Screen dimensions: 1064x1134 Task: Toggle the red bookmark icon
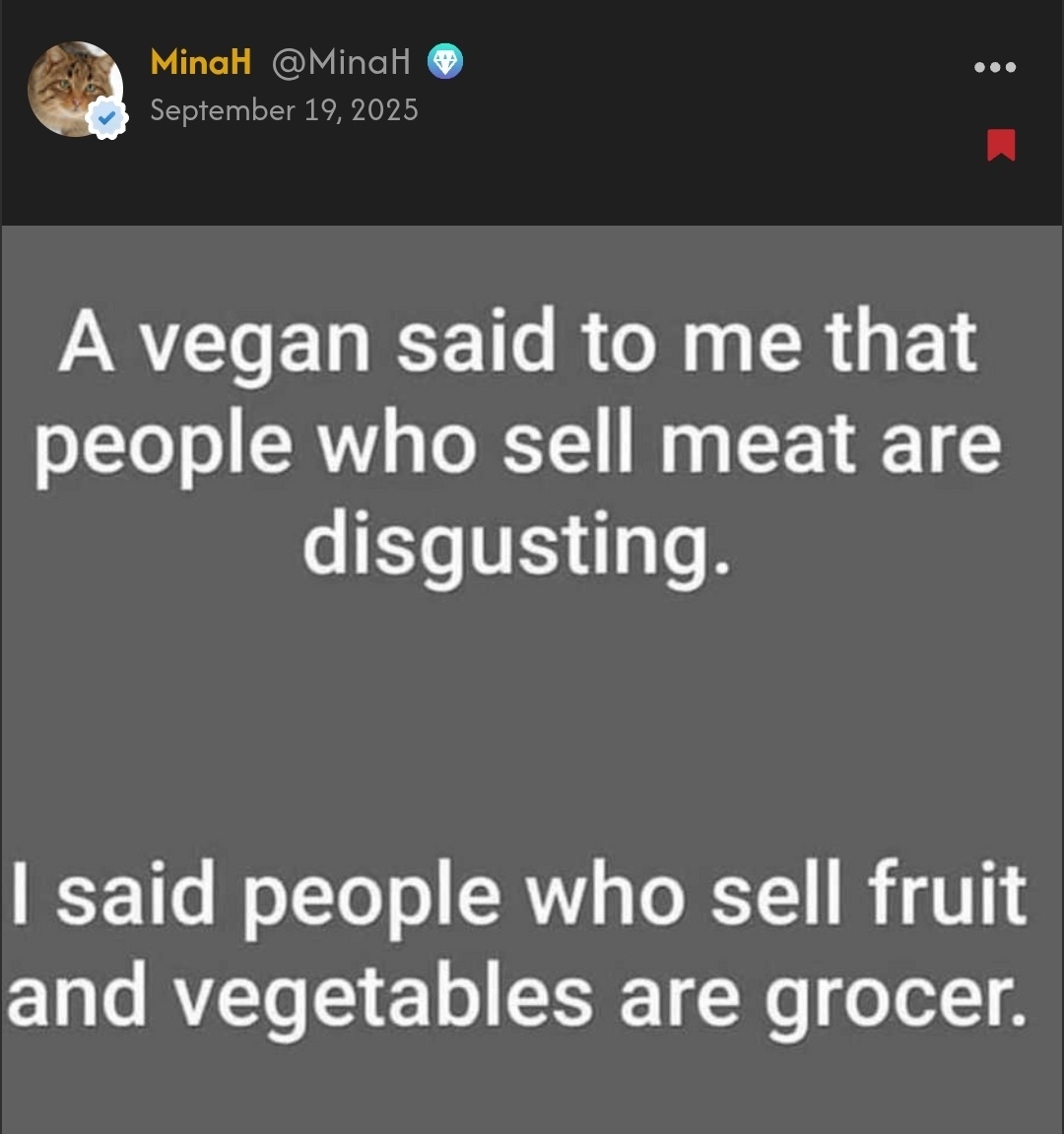pyautogui.click(x=1001, y=145)
